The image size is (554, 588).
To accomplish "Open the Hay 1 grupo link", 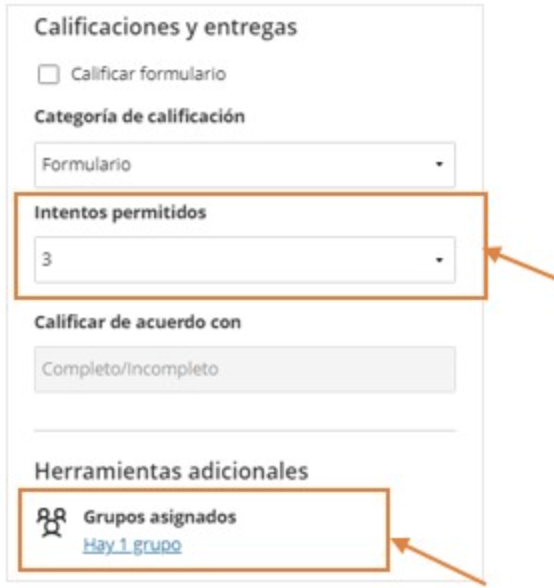I will click(x=132, y=545).
